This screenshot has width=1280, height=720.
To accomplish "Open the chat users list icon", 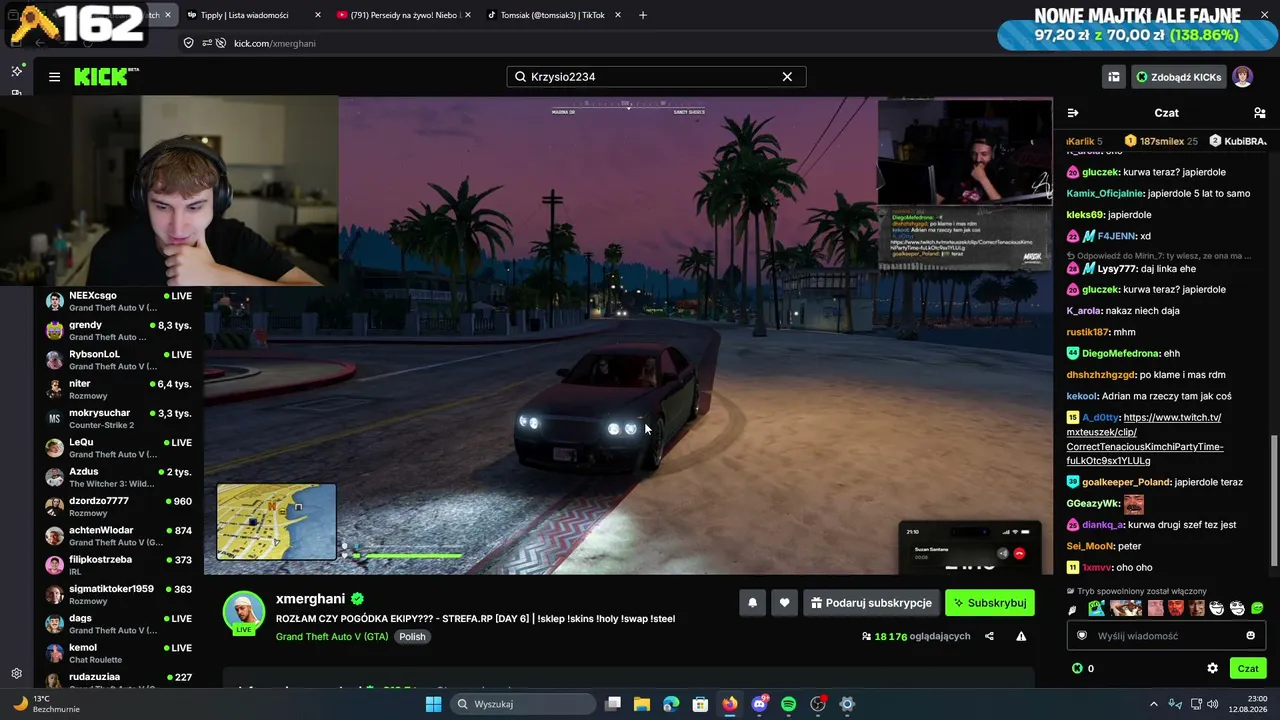I will point(1259,113).
